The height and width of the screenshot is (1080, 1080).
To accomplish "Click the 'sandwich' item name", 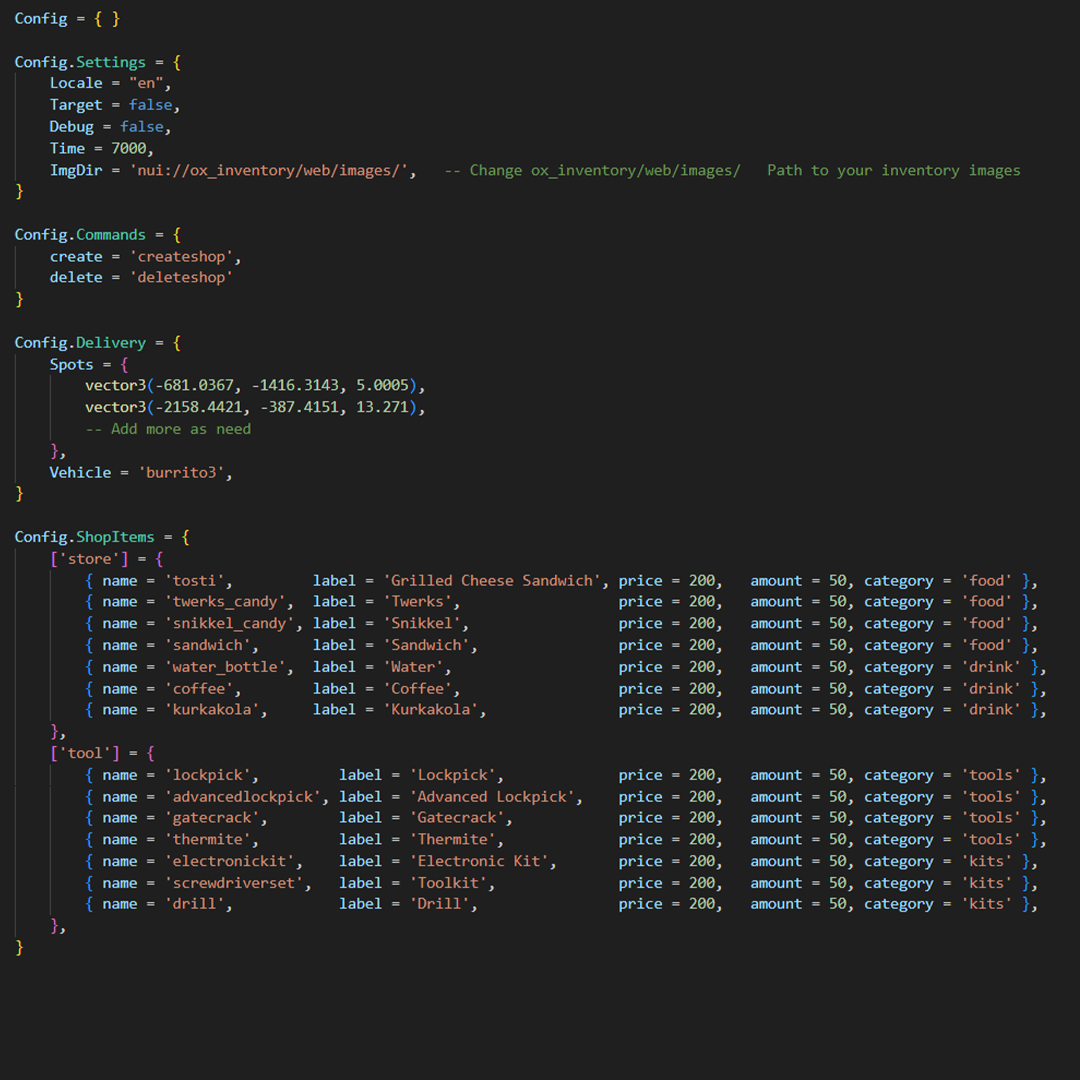I will point(207,645).
